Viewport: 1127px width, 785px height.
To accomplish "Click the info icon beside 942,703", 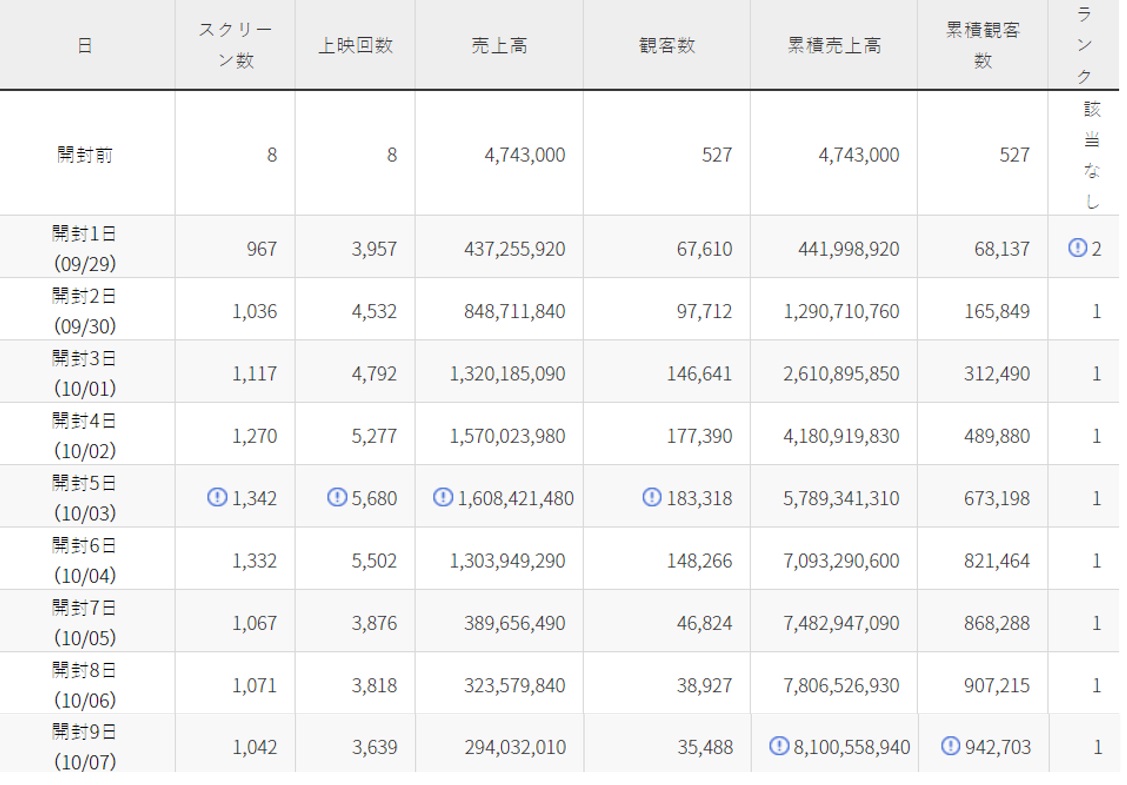I will 951,746.
